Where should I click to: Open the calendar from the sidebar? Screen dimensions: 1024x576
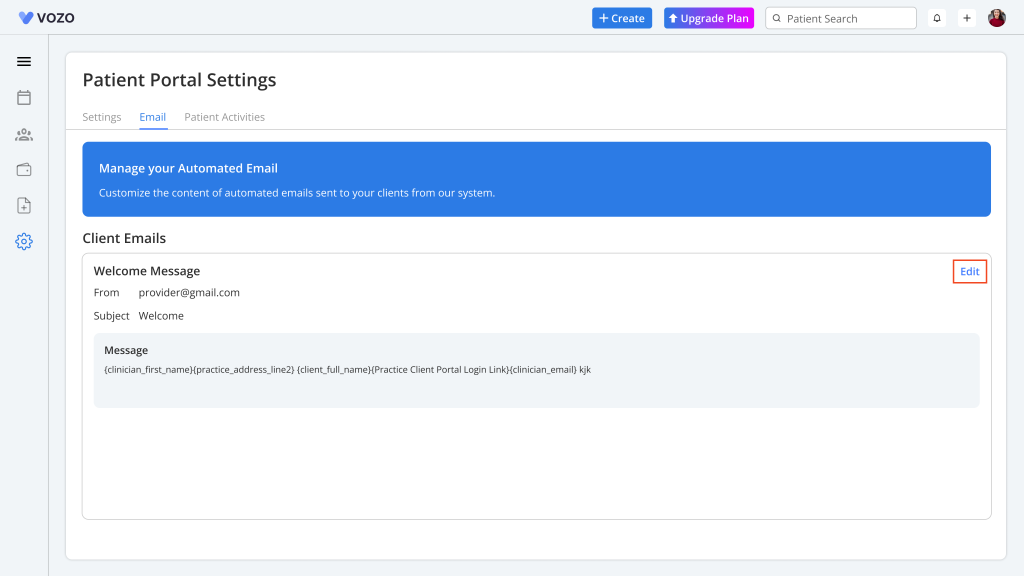(x=24, y=98)
